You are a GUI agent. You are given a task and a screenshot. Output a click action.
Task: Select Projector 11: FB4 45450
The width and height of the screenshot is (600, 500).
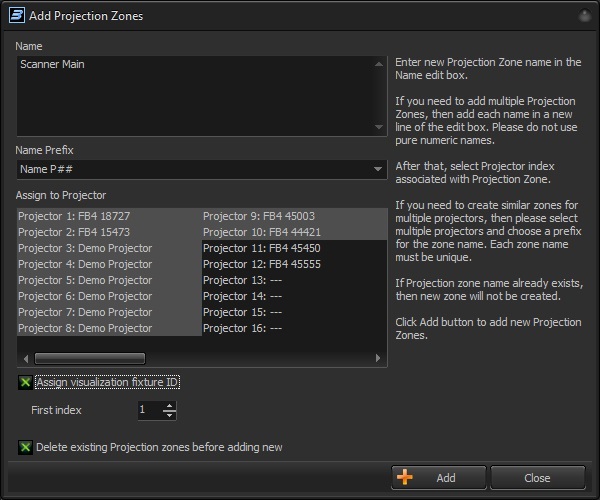(261, 248)
